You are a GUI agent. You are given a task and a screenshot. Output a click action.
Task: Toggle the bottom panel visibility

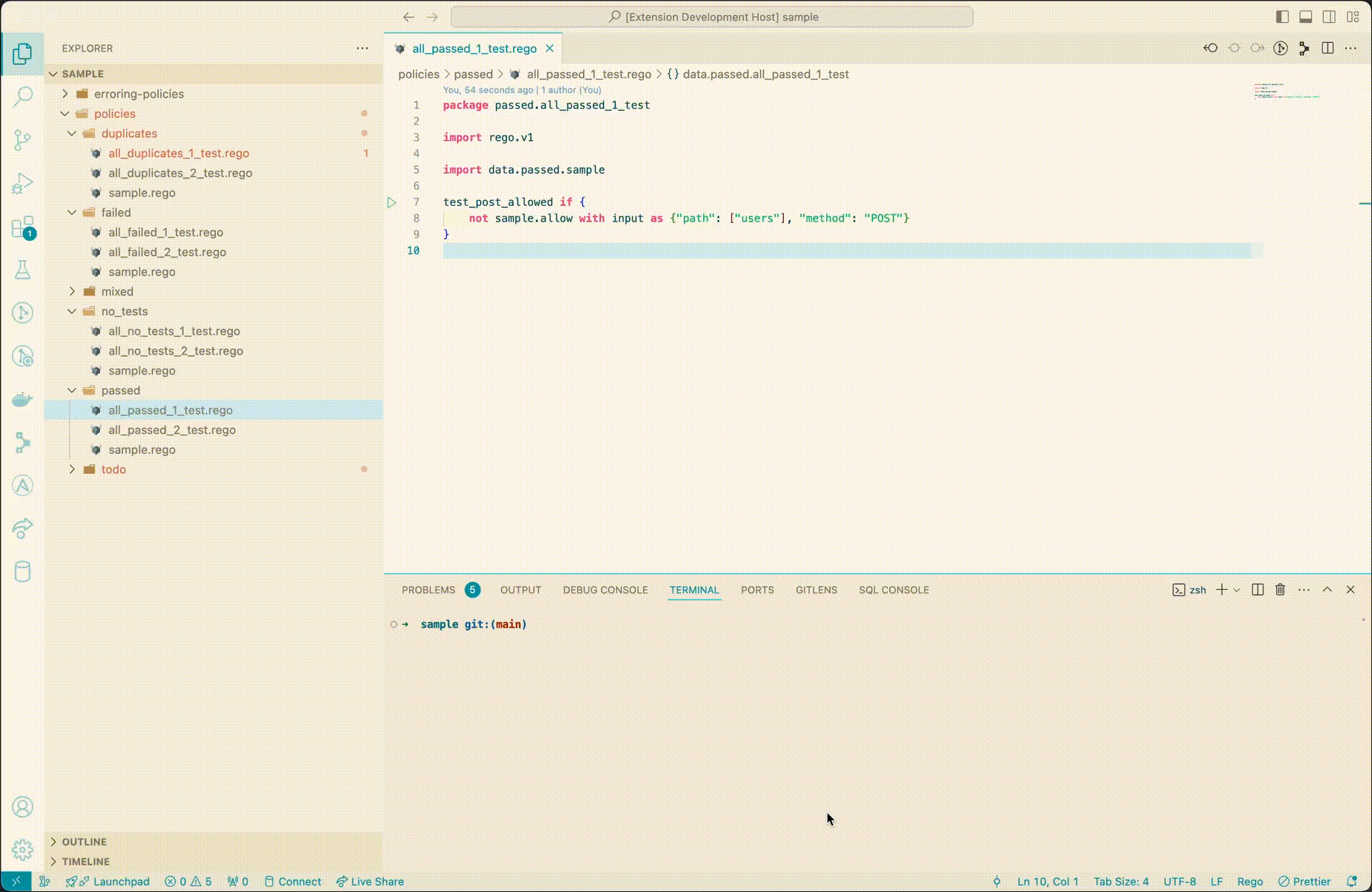point(1306,16)
